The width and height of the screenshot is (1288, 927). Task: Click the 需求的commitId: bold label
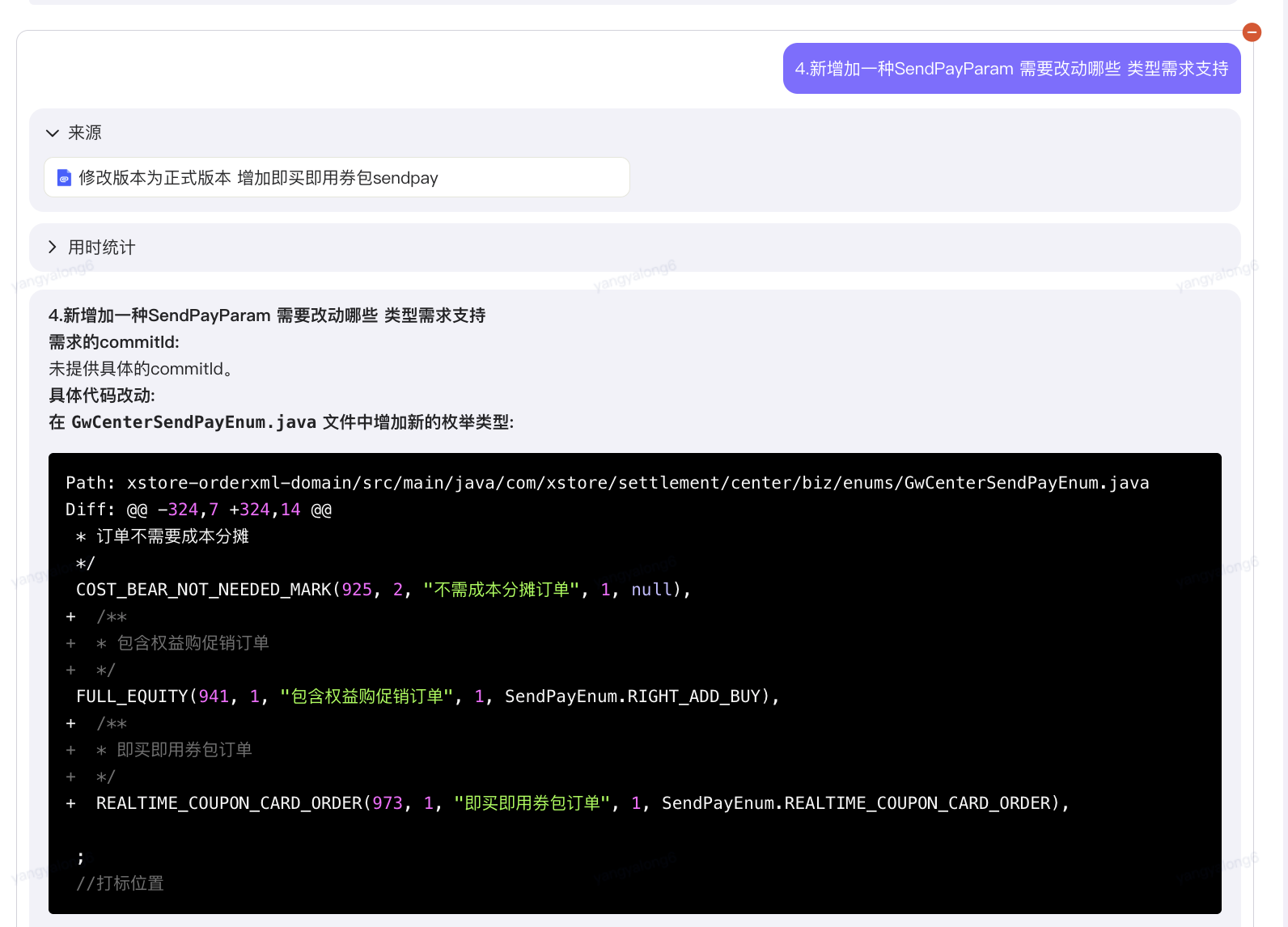114,342
